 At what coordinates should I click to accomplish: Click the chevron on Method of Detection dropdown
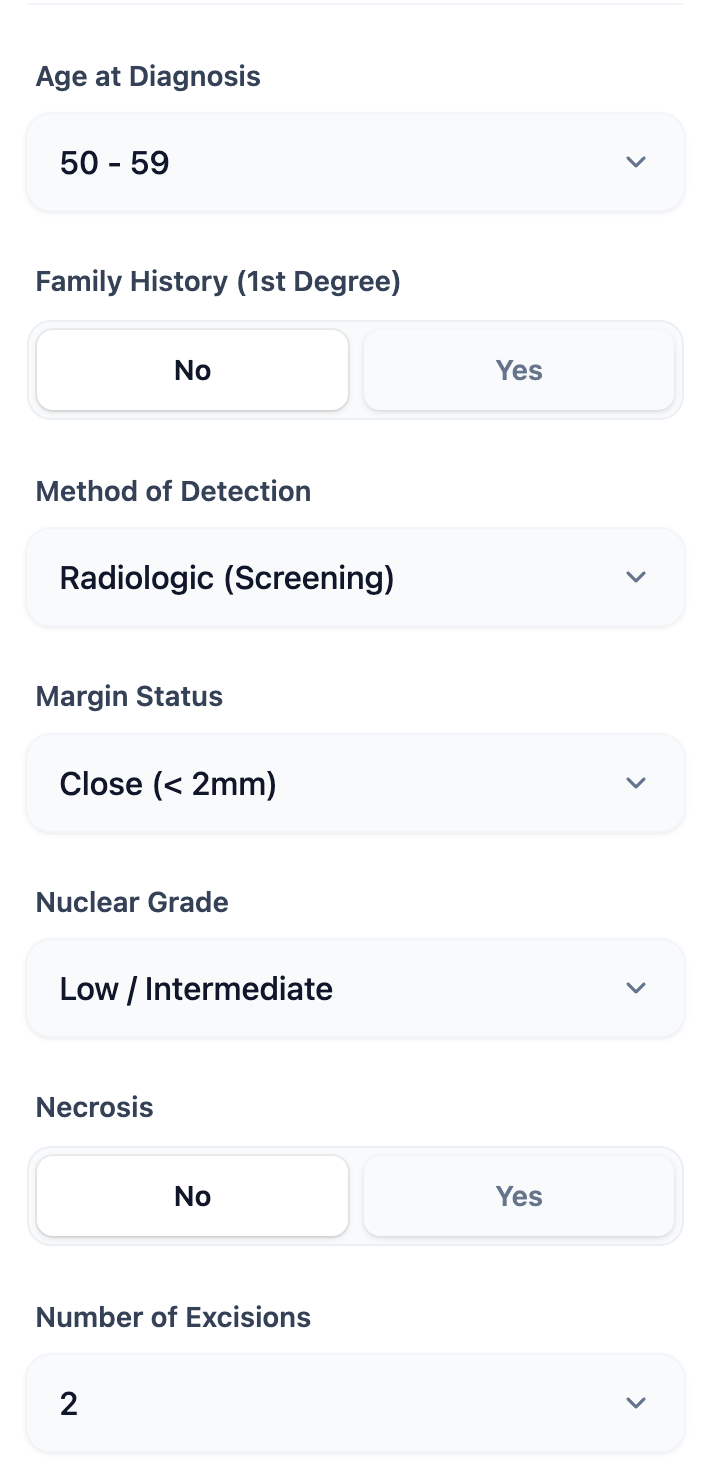click(636, 576)
